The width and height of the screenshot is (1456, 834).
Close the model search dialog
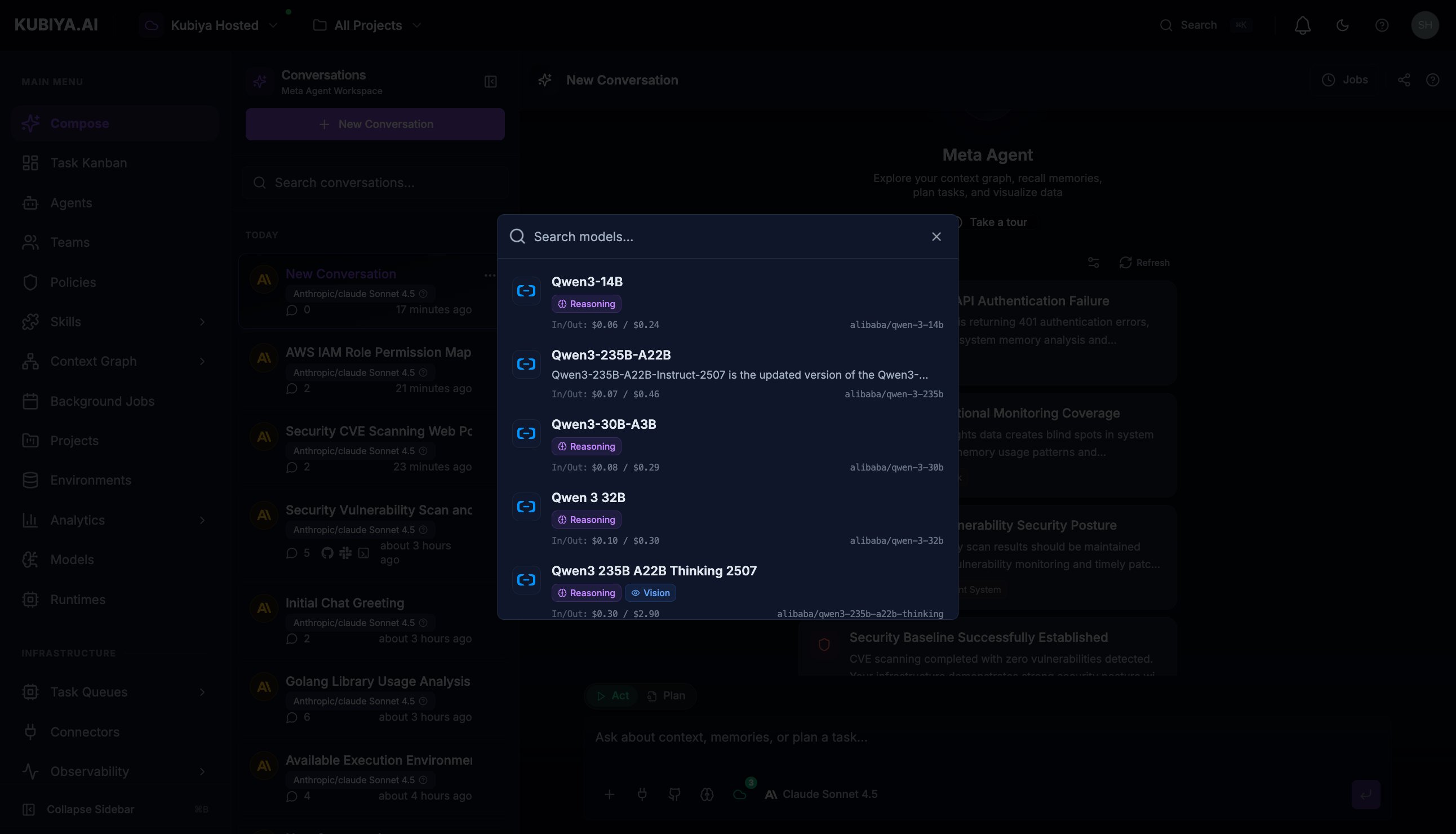pos(936,237)
